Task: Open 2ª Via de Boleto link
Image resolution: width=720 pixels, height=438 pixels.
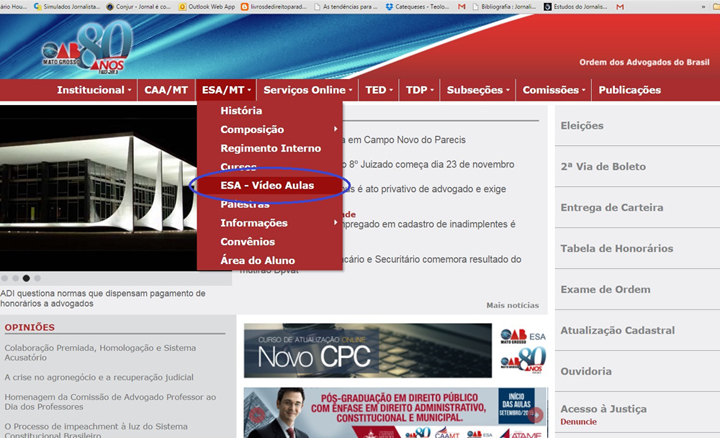Action: tap(603, 167)
